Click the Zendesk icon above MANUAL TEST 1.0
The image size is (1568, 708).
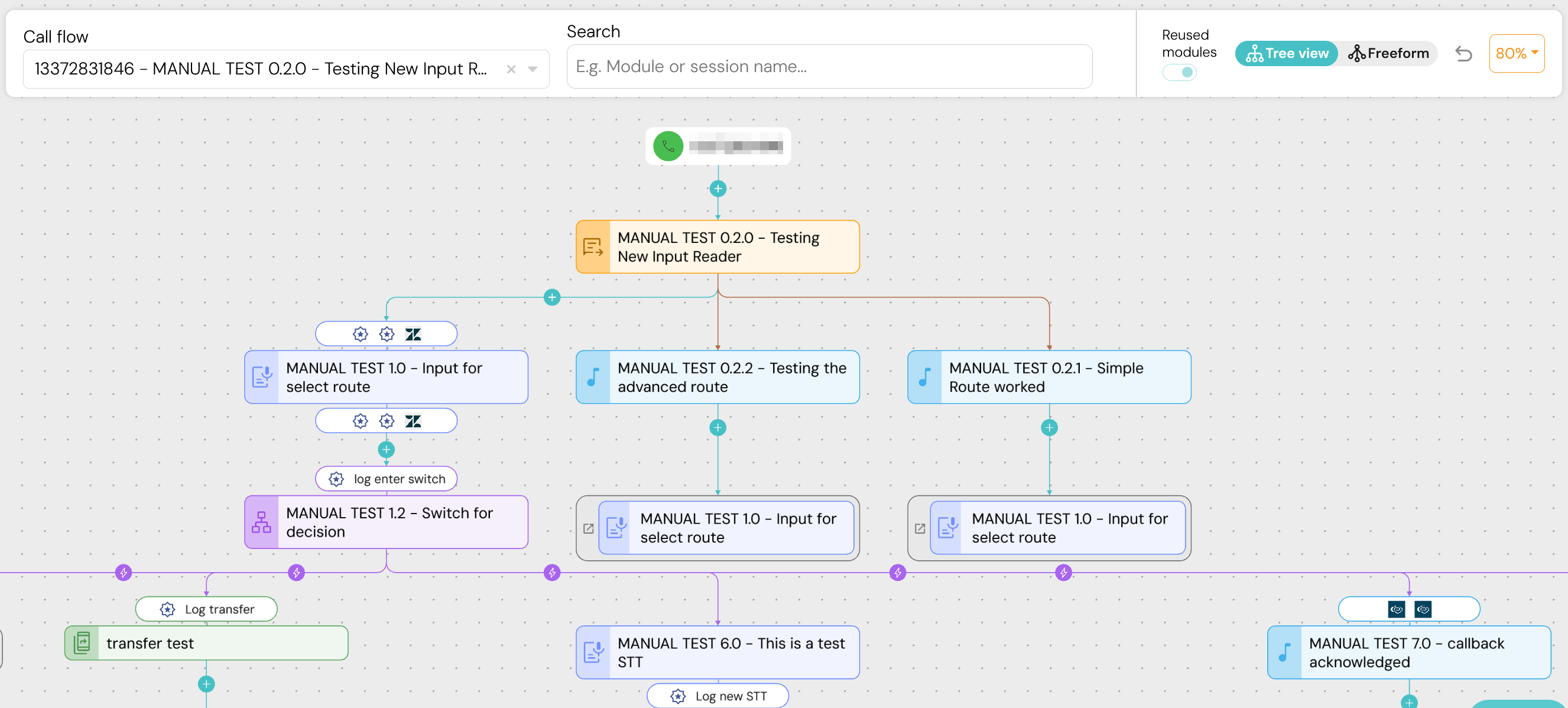[x=413, y=334]
